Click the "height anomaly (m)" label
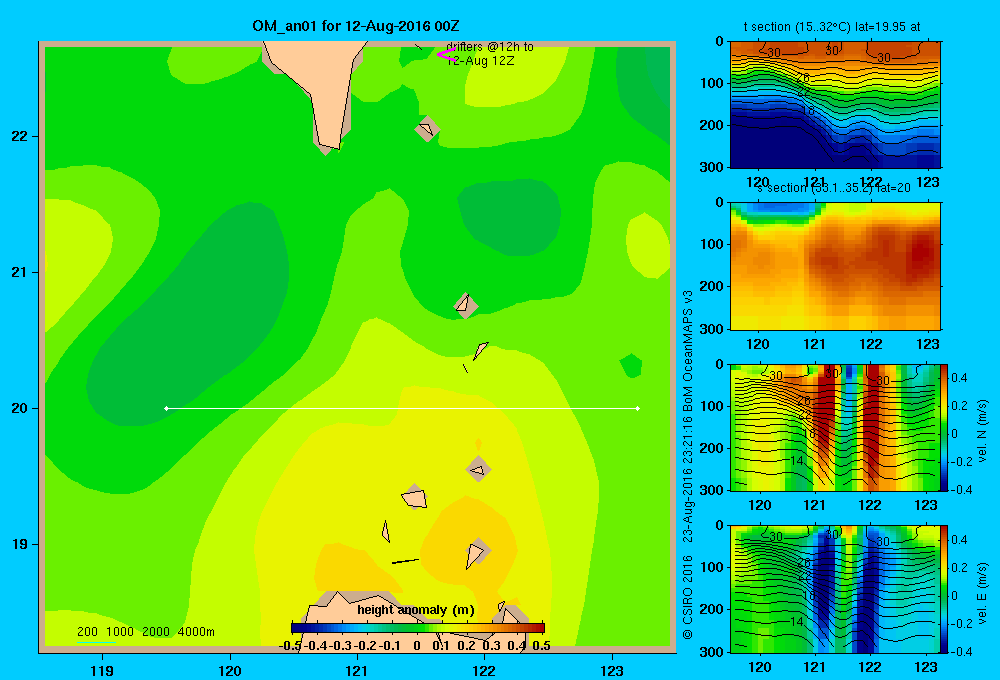 click(x=416, y=610)
